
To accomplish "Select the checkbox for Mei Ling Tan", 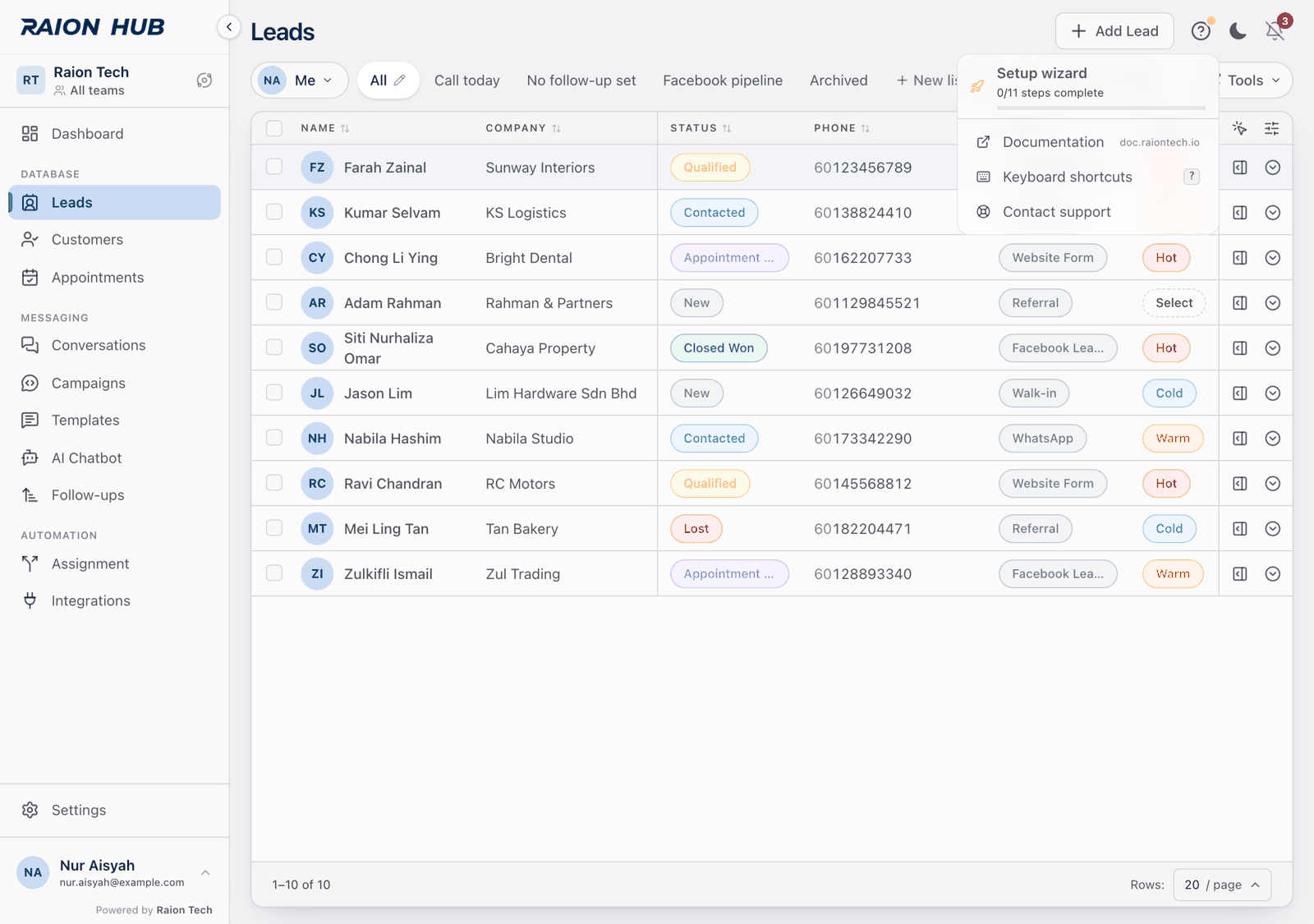I will coord(274,528).
